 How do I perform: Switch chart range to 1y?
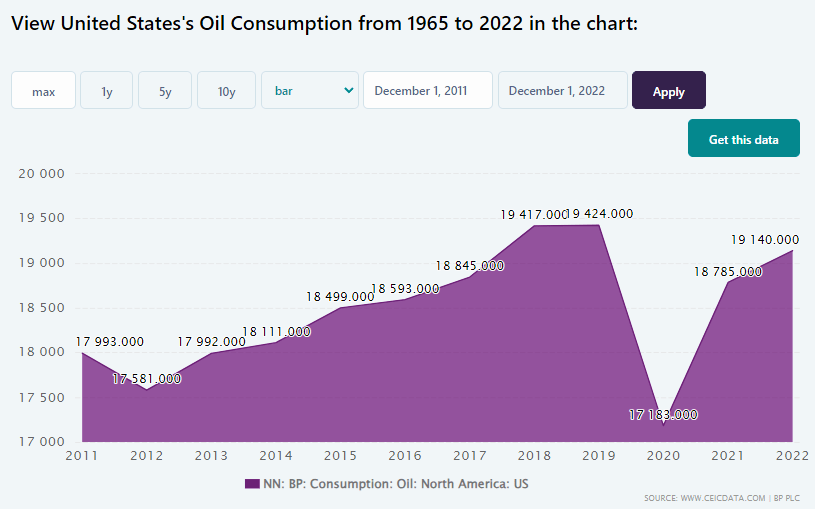point(106,91)
